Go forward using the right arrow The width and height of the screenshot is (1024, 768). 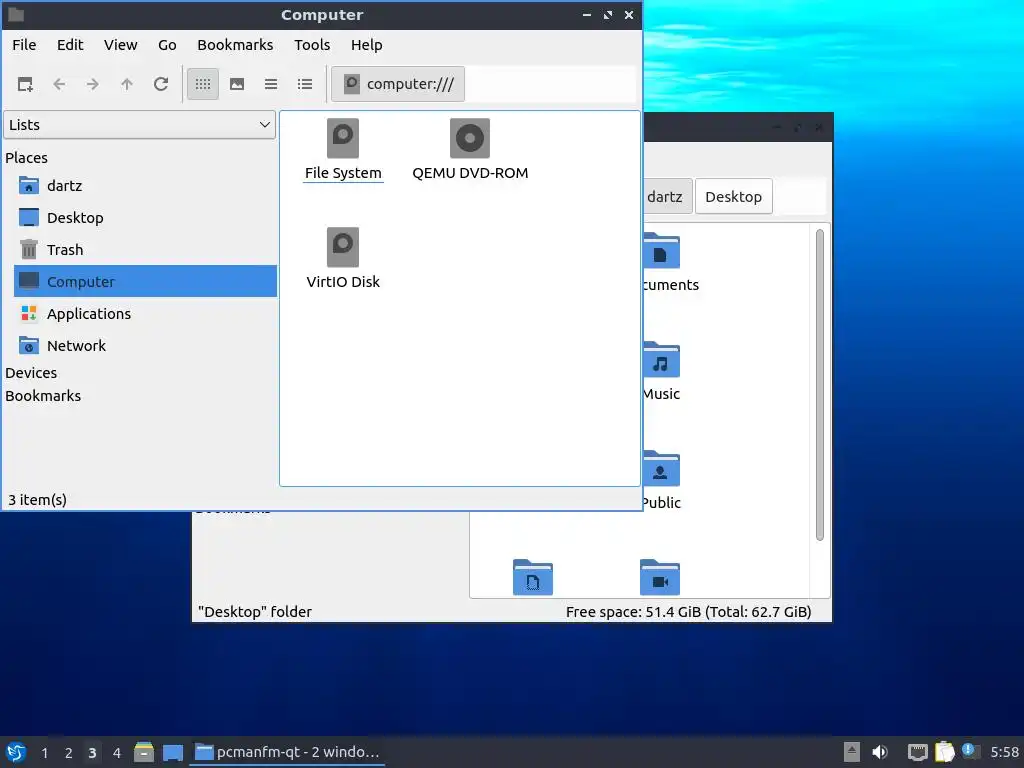(93, 84)
